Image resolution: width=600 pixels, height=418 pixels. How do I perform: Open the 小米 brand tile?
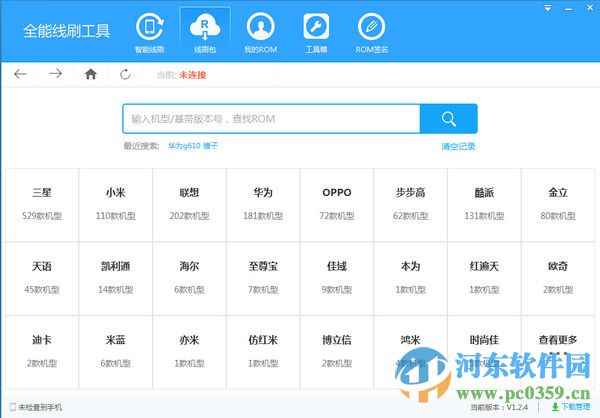(x=116, y=205)
